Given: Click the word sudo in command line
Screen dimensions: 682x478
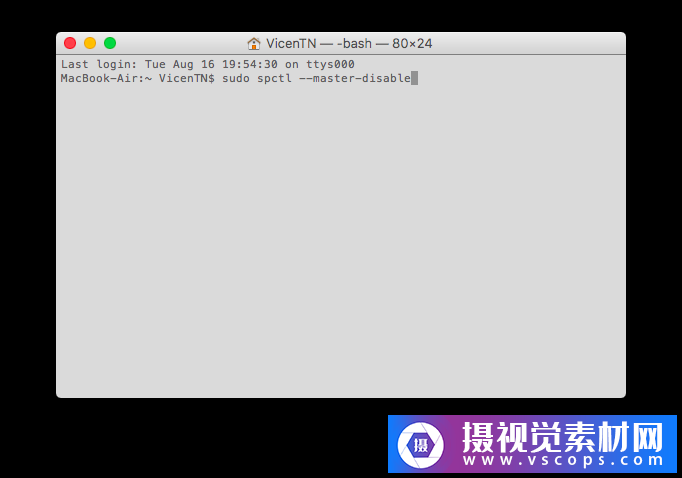Looking at the screenshot, I should (x=236, y=78).
